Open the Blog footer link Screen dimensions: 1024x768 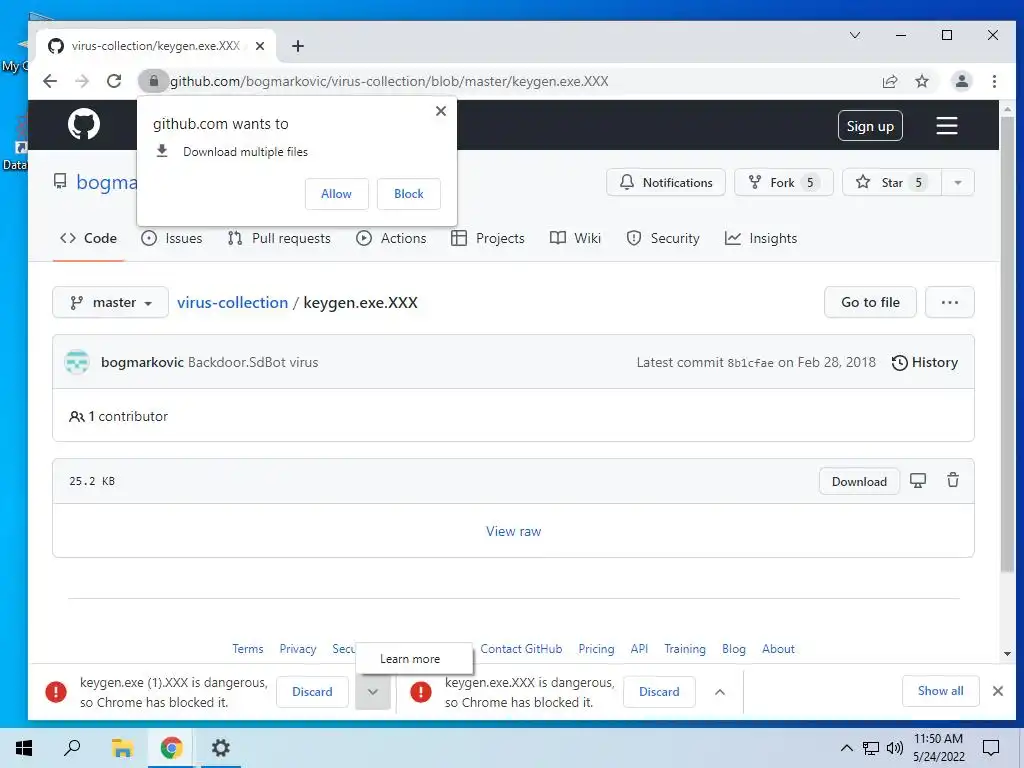pyautogui.click(x=733, y=648)
